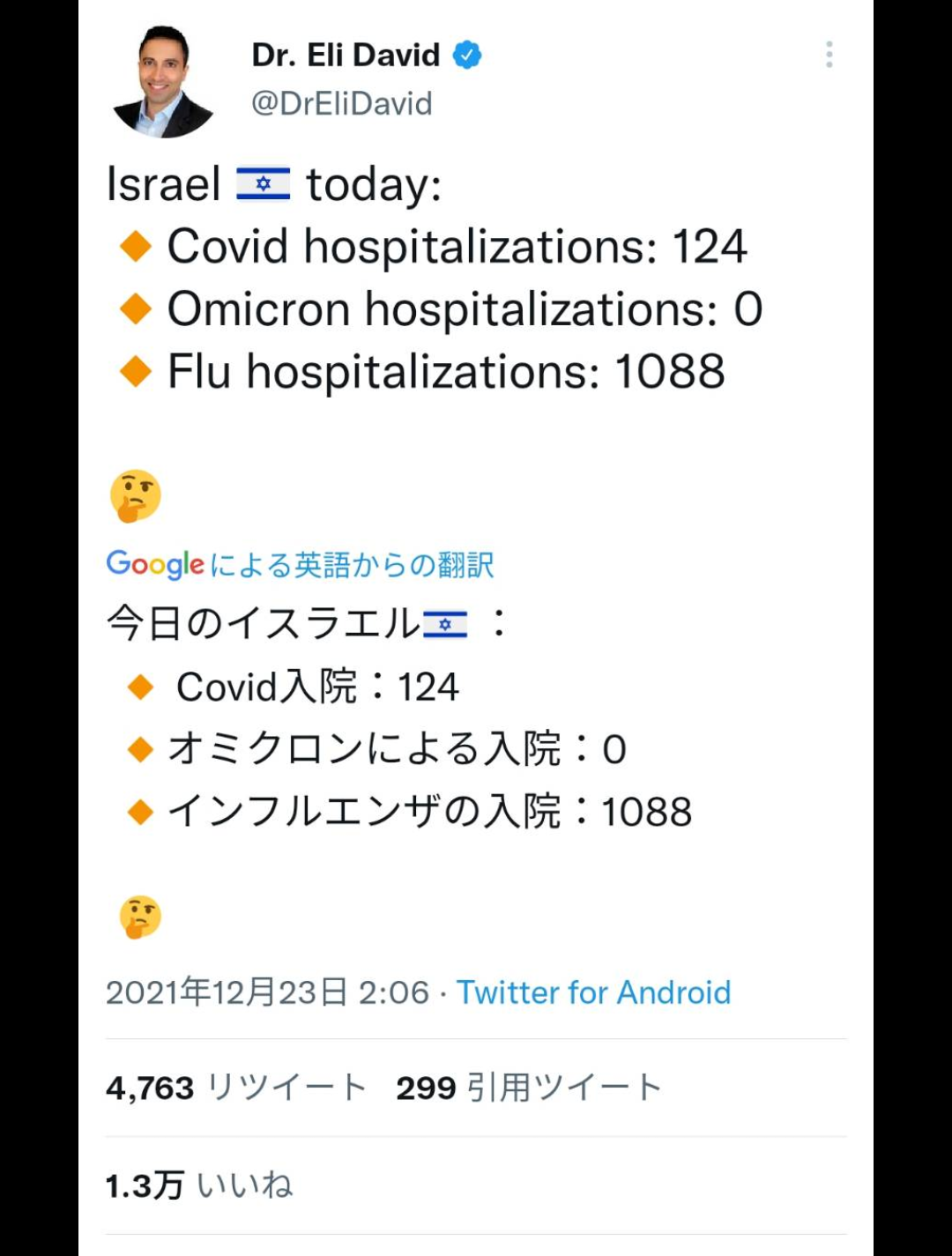This screenshot has width=952, height=1256.
Task: Click the thinking emoji below the Japanese translation
Action: coord(140,918)
